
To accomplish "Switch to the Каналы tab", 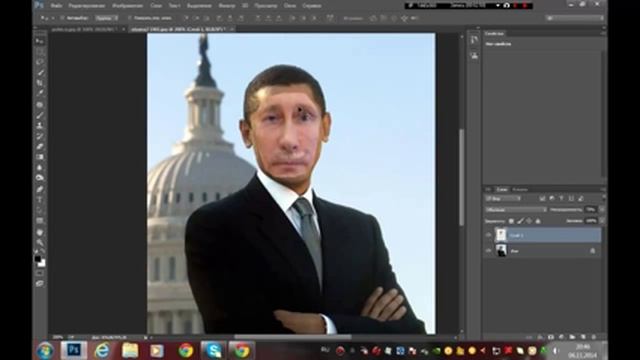I will click(x=520, y=189).
